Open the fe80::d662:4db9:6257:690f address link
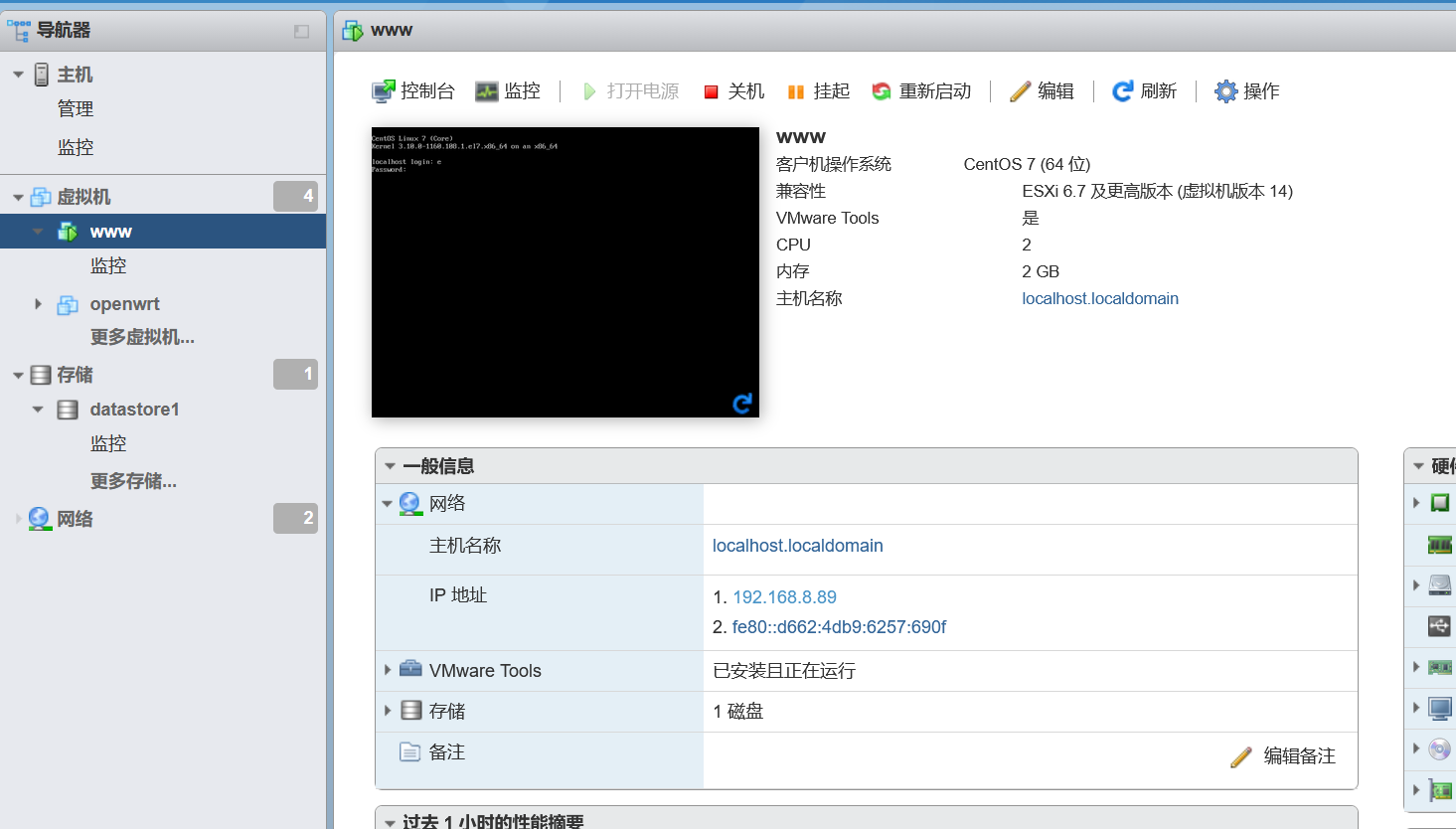1456x829 pixels. click(839, 627)
